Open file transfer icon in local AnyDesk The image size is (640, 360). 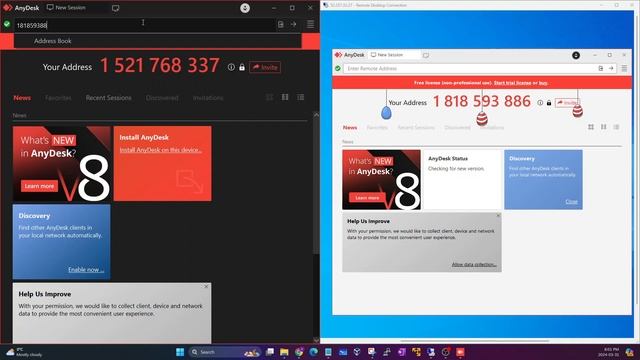[x=281, y=24]
